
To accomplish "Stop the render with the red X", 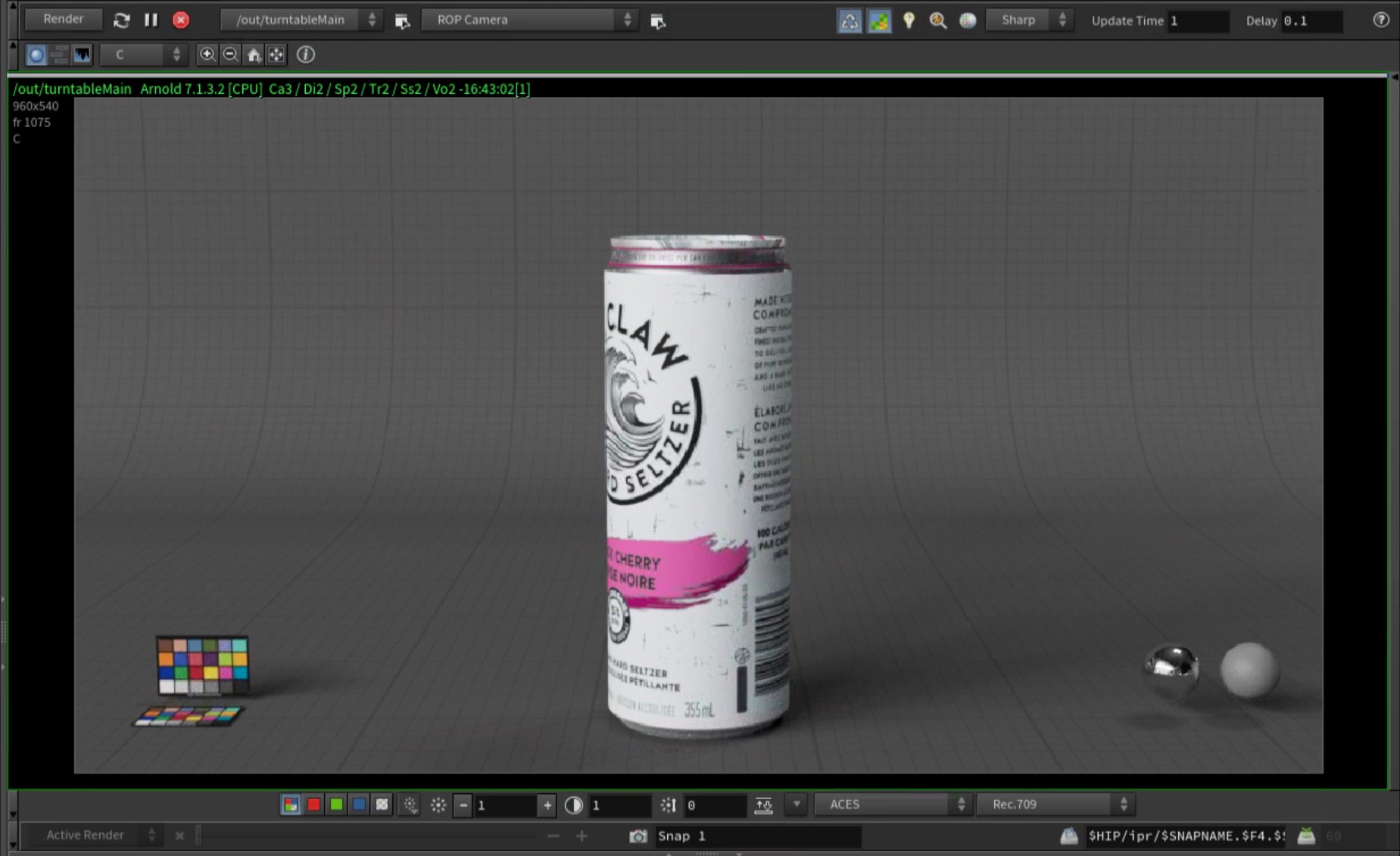I will point(180,20).
